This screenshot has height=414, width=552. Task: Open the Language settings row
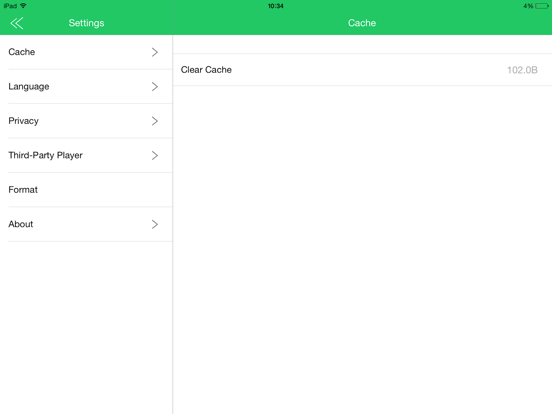[x=86, y=87]
